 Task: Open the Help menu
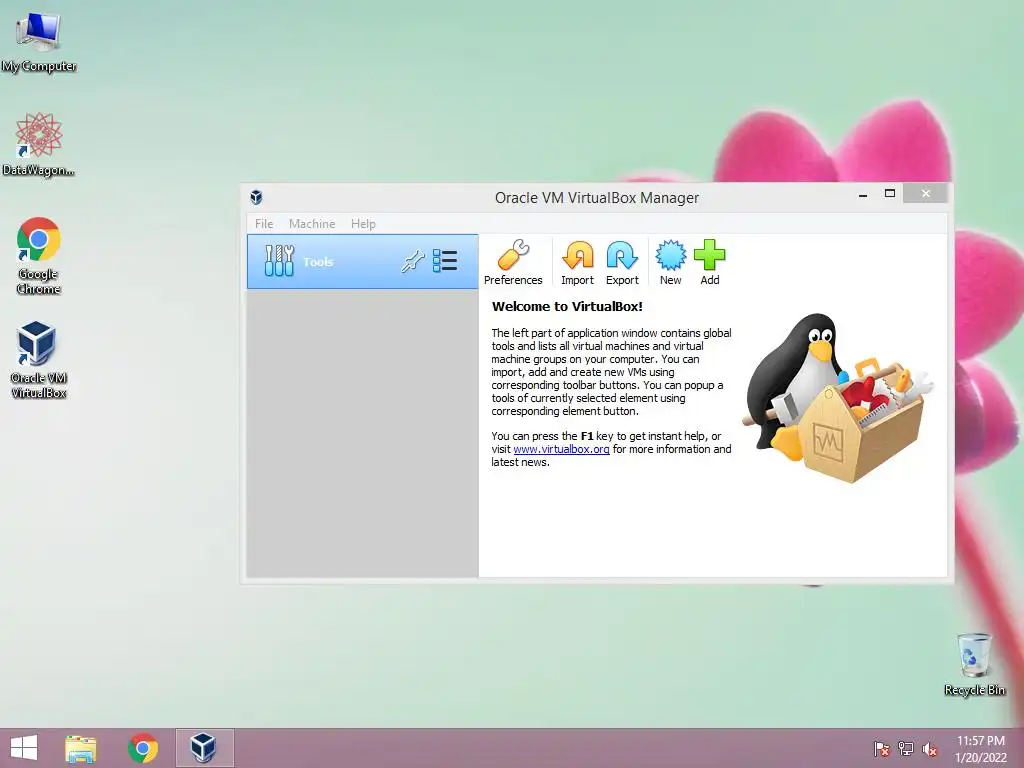pos(363,223)
